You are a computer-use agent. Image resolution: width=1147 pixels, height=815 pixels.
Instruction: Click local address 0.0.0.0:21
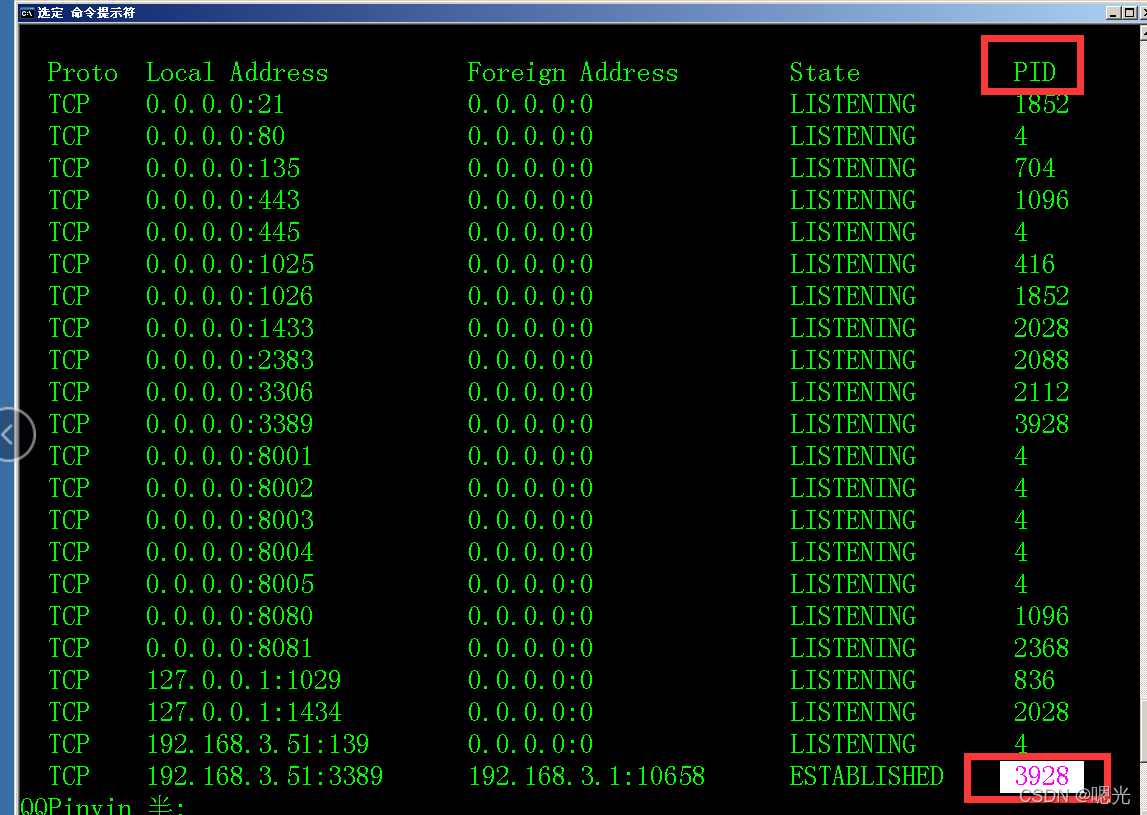[215, 104]
